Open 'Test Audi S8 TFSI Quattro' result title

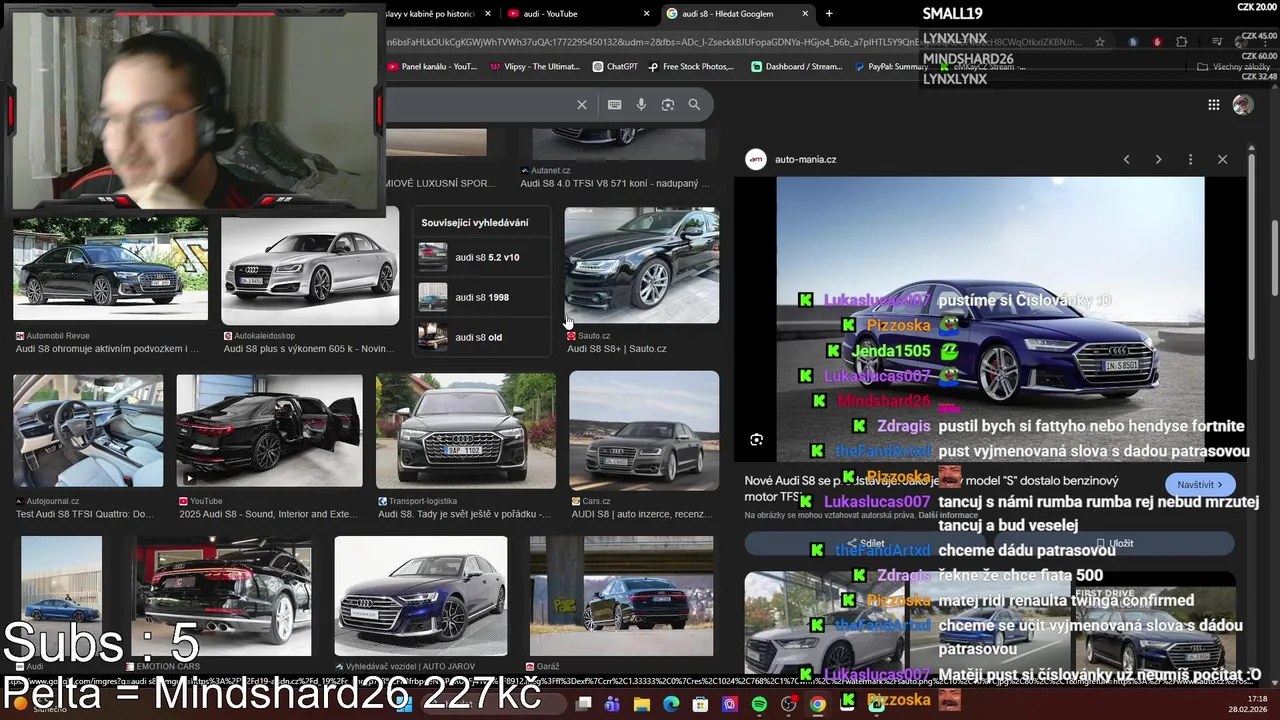[x=85, y=514]
